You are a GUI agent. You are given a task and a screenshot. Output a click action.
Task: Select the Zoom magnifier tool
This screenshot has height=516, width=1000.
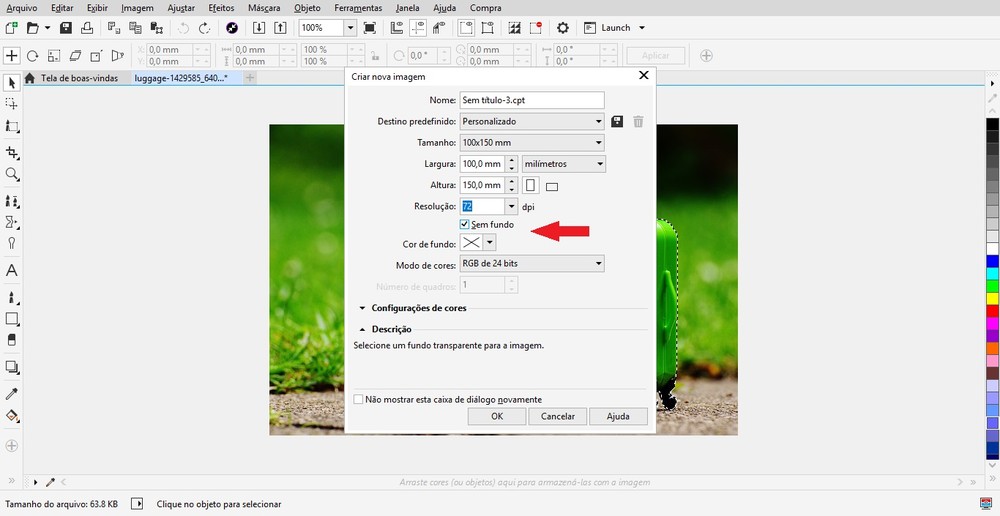11,174
